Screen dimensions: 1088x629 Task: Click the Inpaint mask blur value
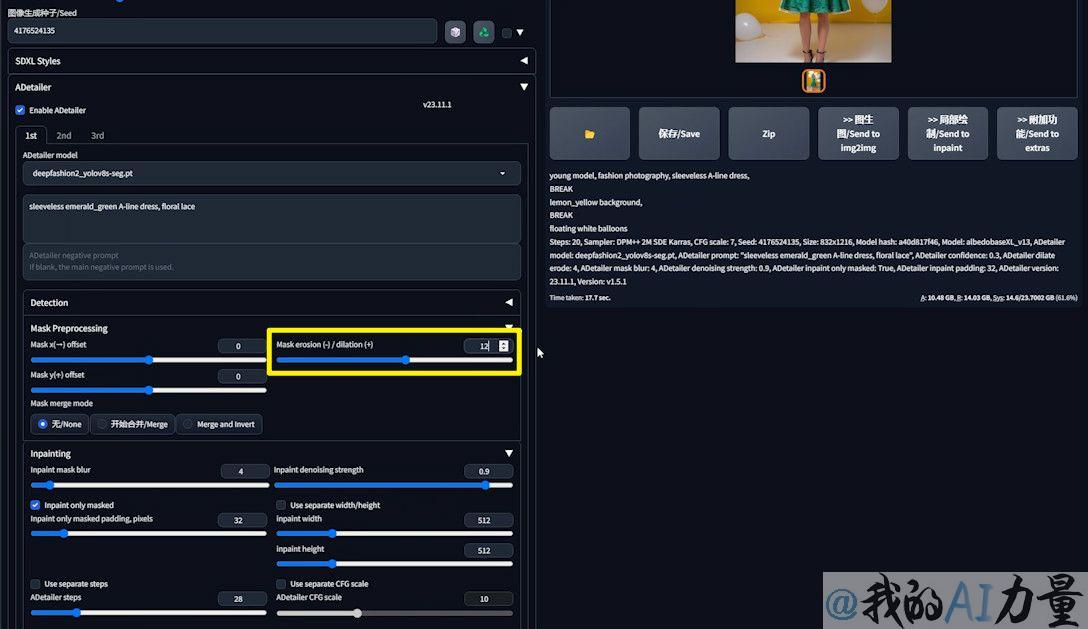[x=244, y=471]
